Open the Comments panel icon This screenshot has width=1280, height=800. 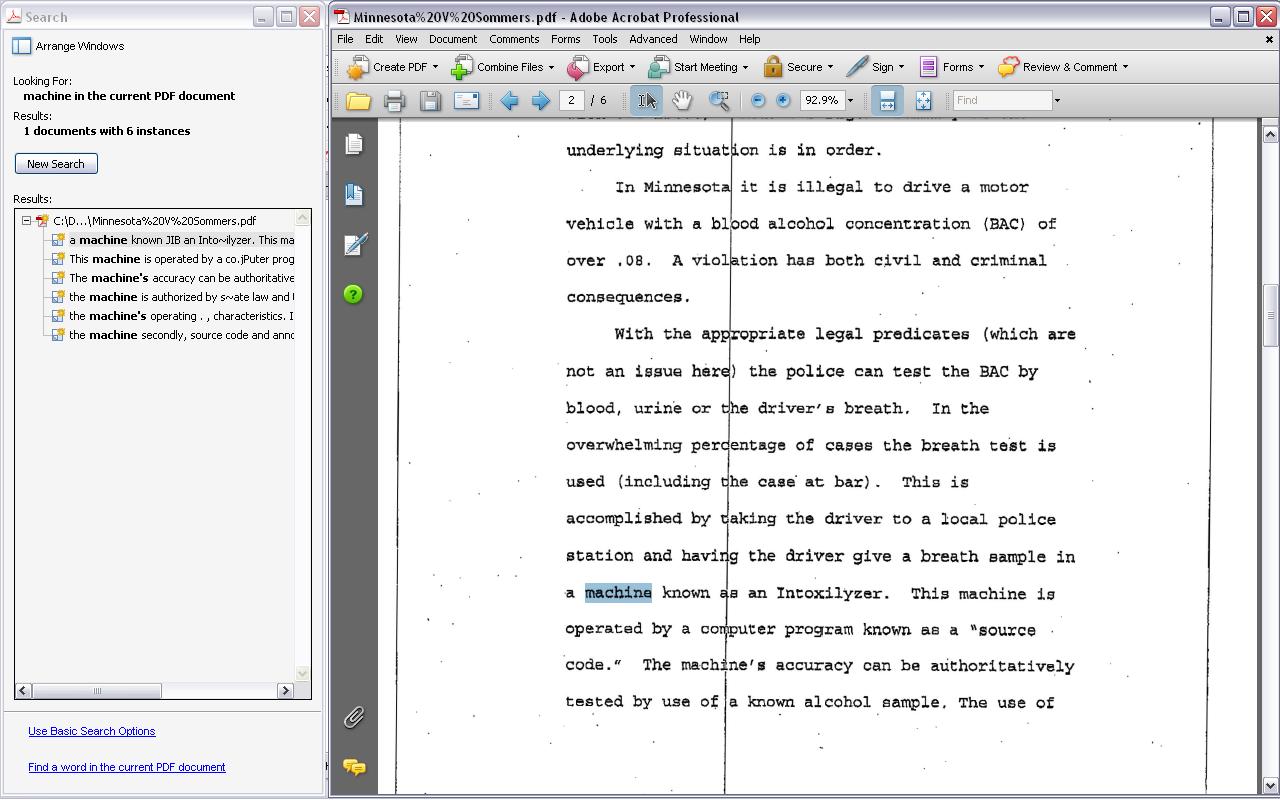(x=354, y=767)
